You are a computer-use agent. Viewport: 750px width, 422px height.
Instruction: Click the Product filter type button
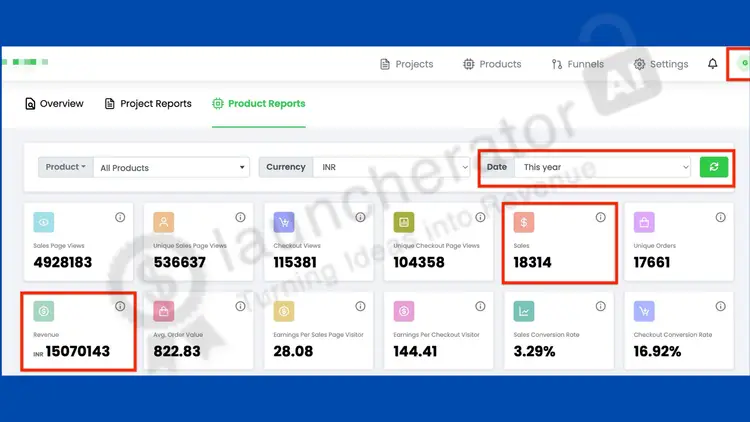coord(66,167)
